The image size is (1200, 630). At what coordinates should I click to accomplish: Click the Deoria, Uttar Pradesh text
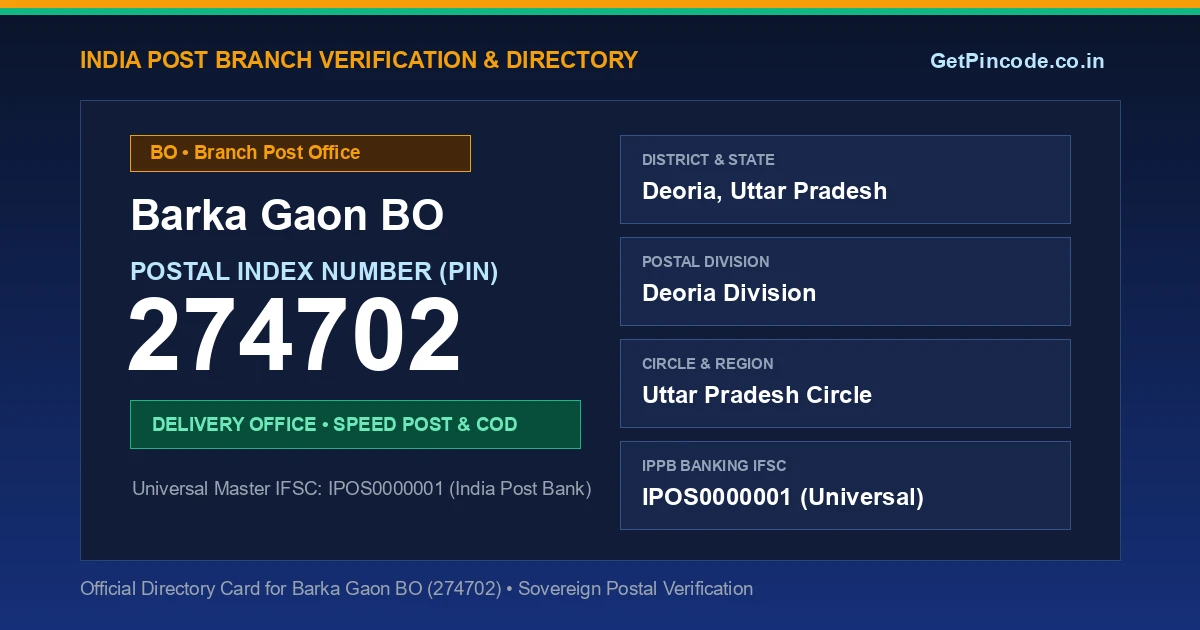(x=764, y=191)
